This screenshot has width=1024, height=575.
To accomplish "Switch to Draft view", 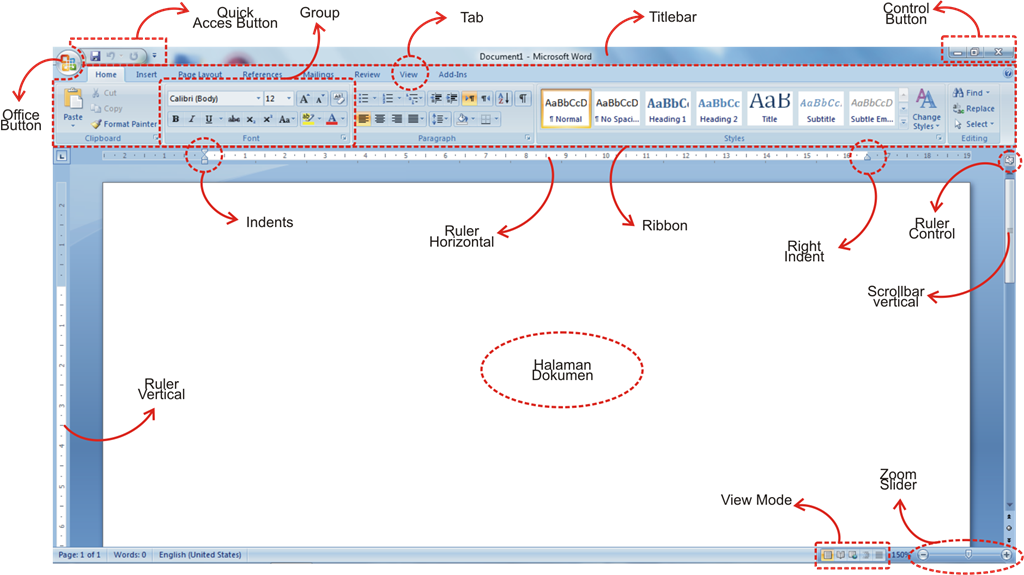I will point(879,555).
